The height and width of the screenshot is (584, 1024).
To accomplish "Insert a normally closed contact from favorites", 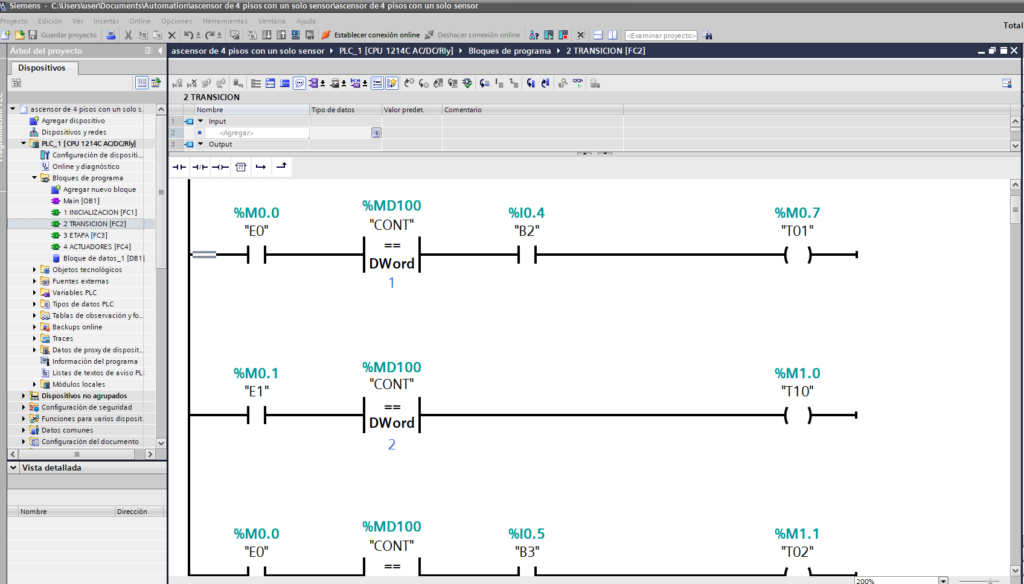I will point(200,167).
